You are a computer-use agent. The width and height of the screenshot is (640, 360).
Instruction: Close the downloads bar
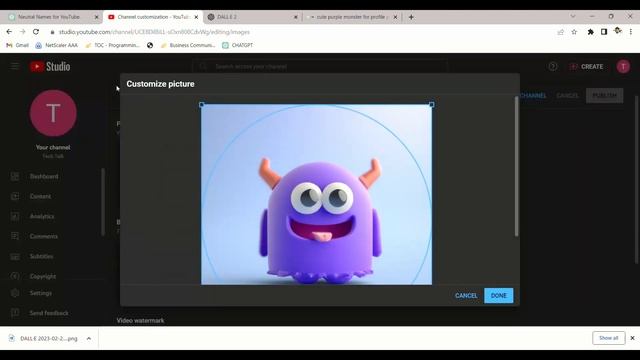(632, 338)
